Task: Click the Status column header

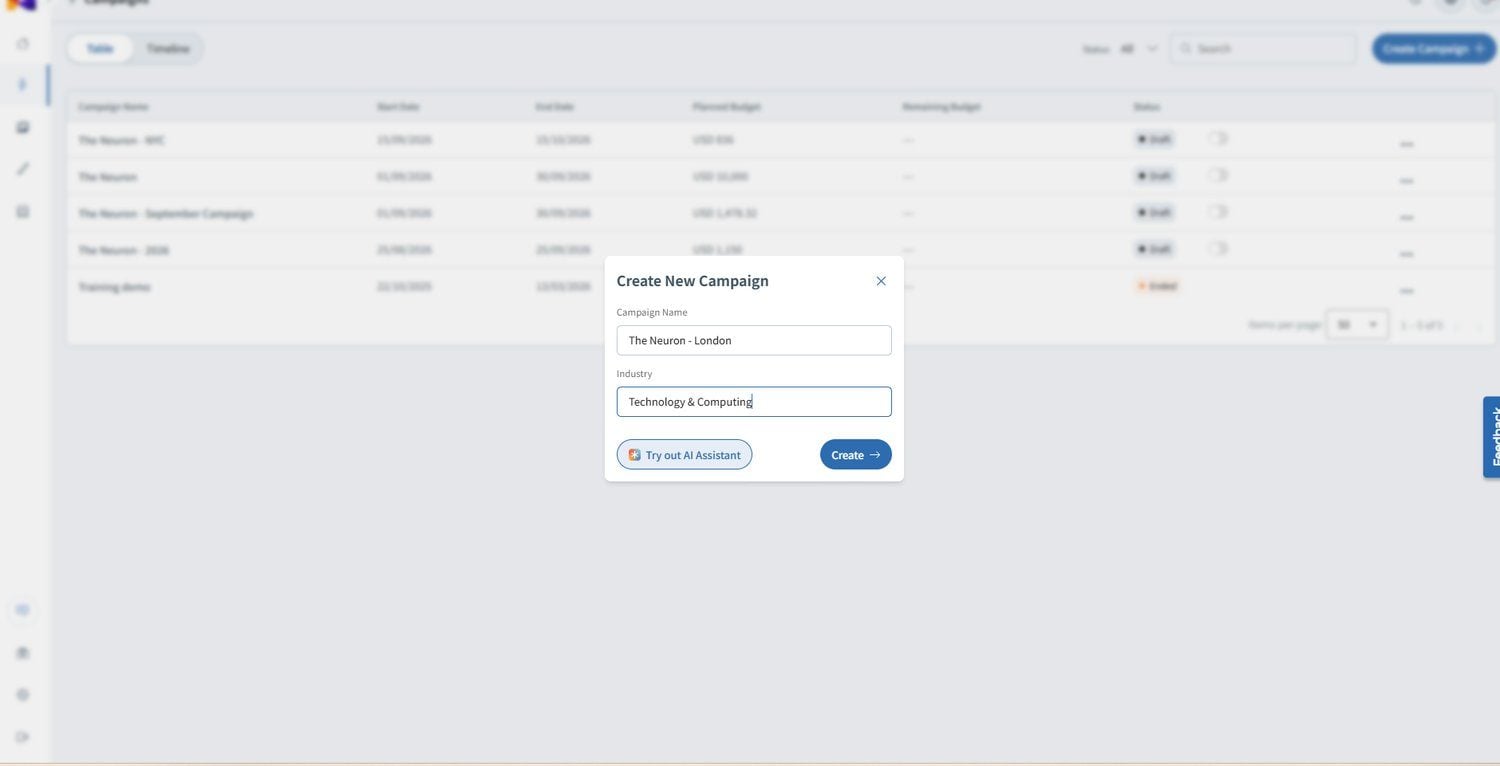Action: point(1147,106)
